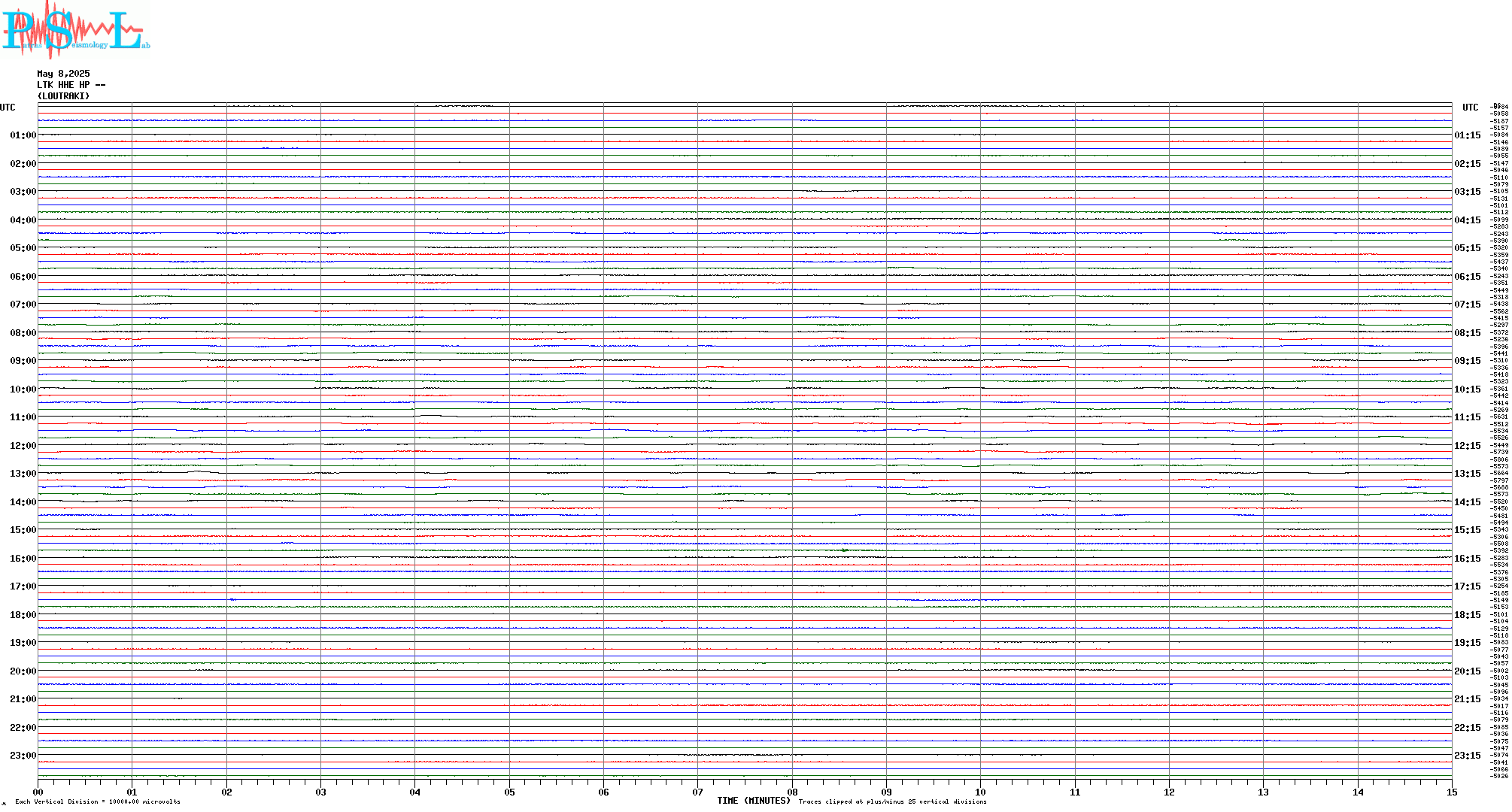The width and height of the screenshot is (1512, 812).
Task: Click the "03:15" time label
Action: pos(1468,192)
